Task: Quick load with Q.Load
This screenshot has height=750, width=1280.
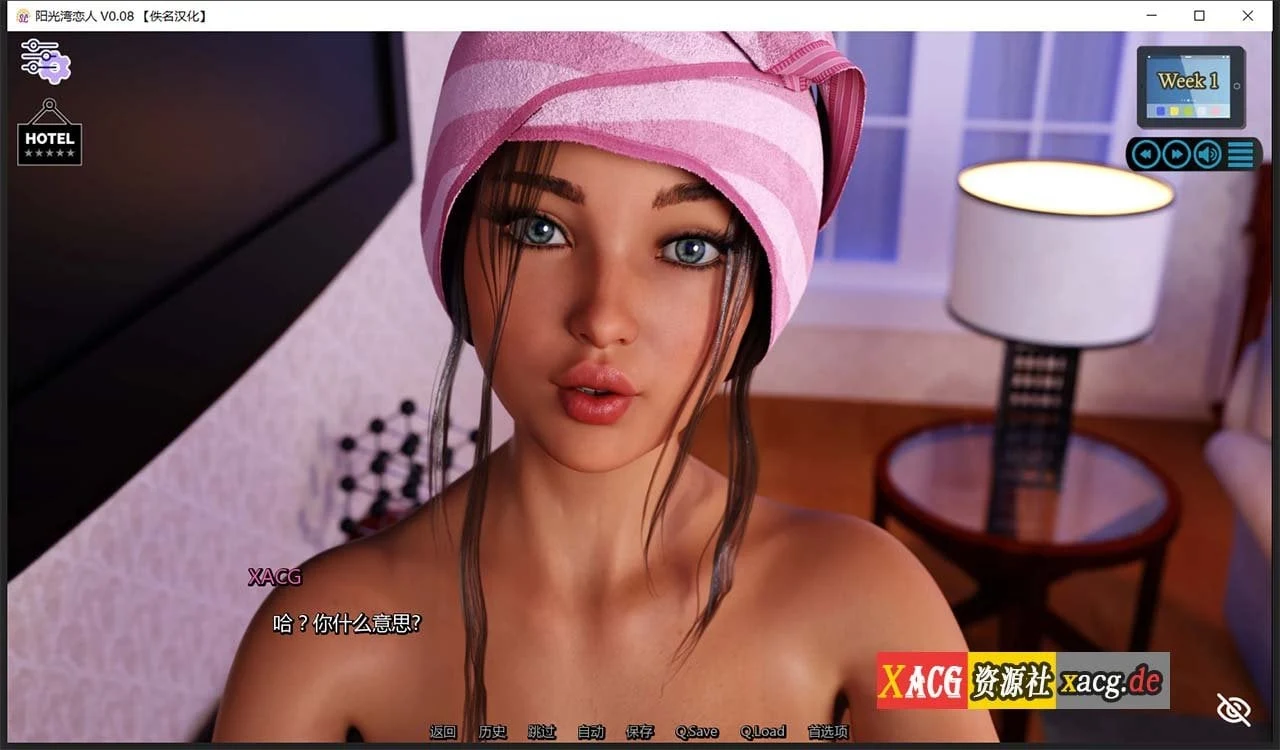Action: pos(763,732)
